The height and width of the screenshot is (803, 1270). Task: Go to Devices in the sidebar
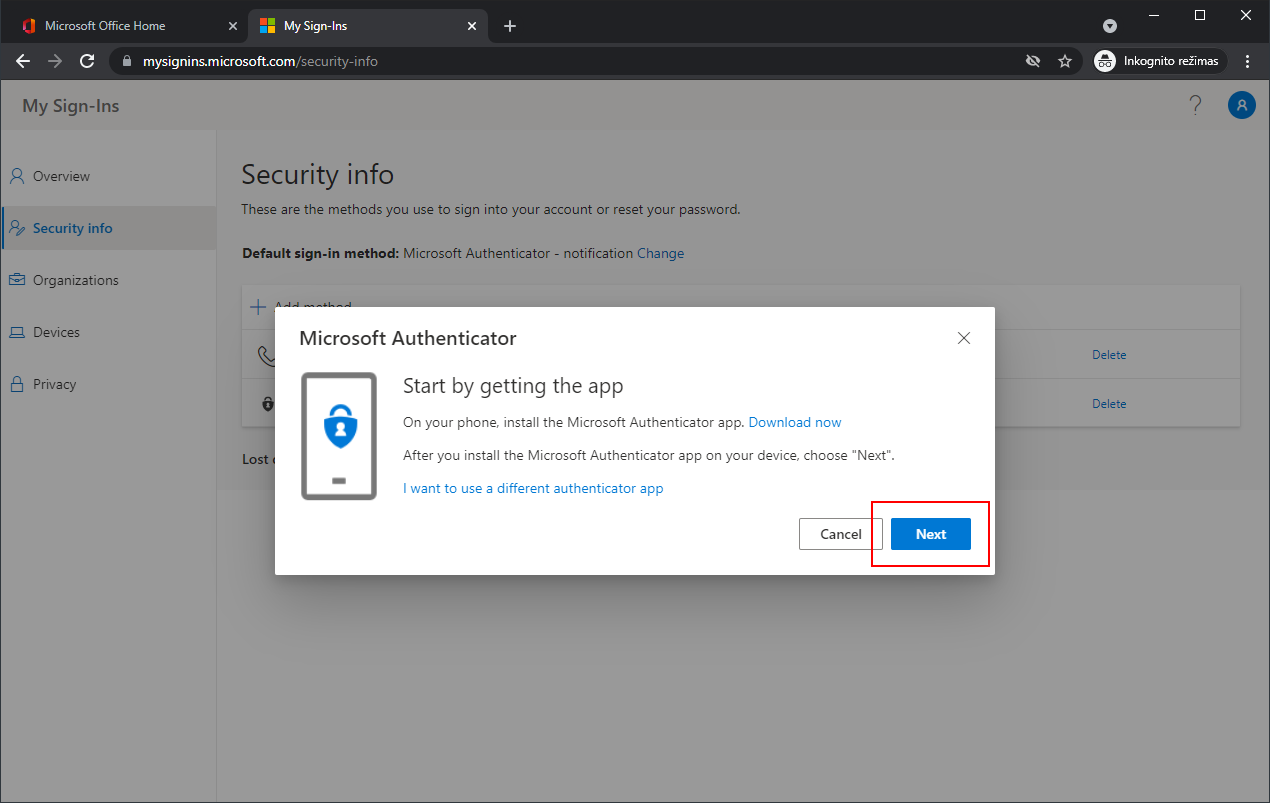click(56, 332)
